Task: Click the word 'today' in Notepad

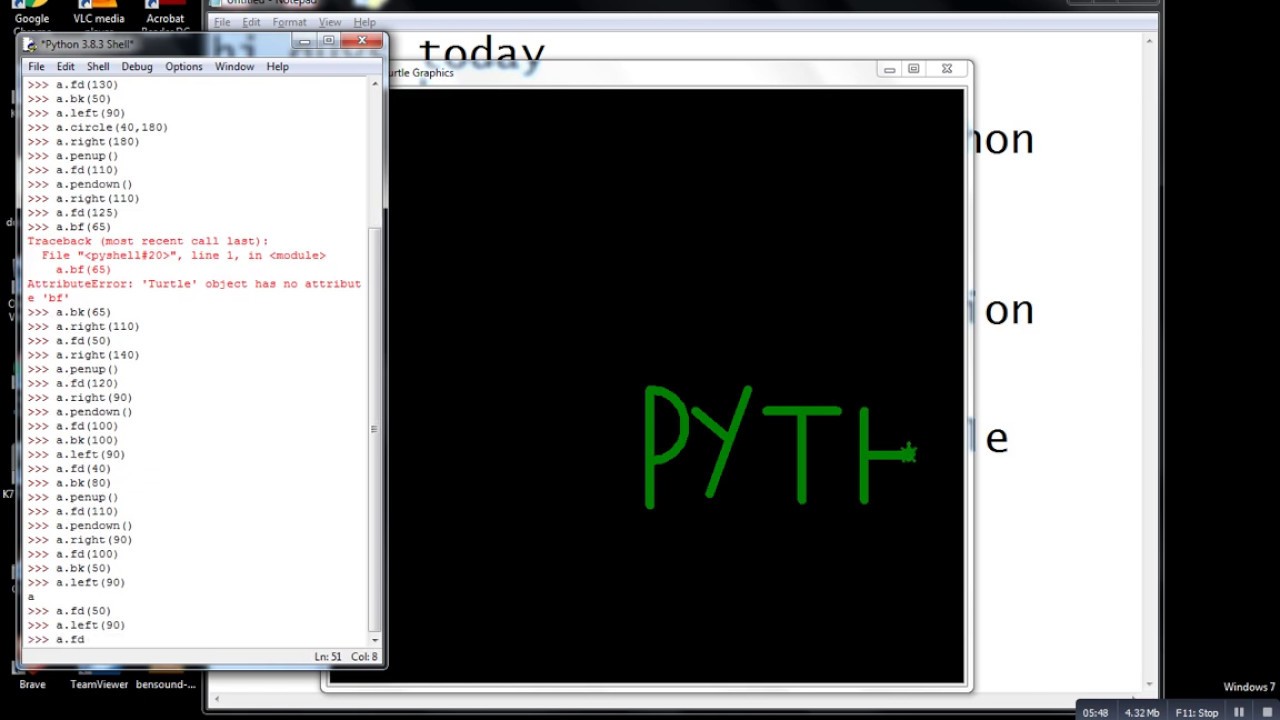Action: click(481, 55)
